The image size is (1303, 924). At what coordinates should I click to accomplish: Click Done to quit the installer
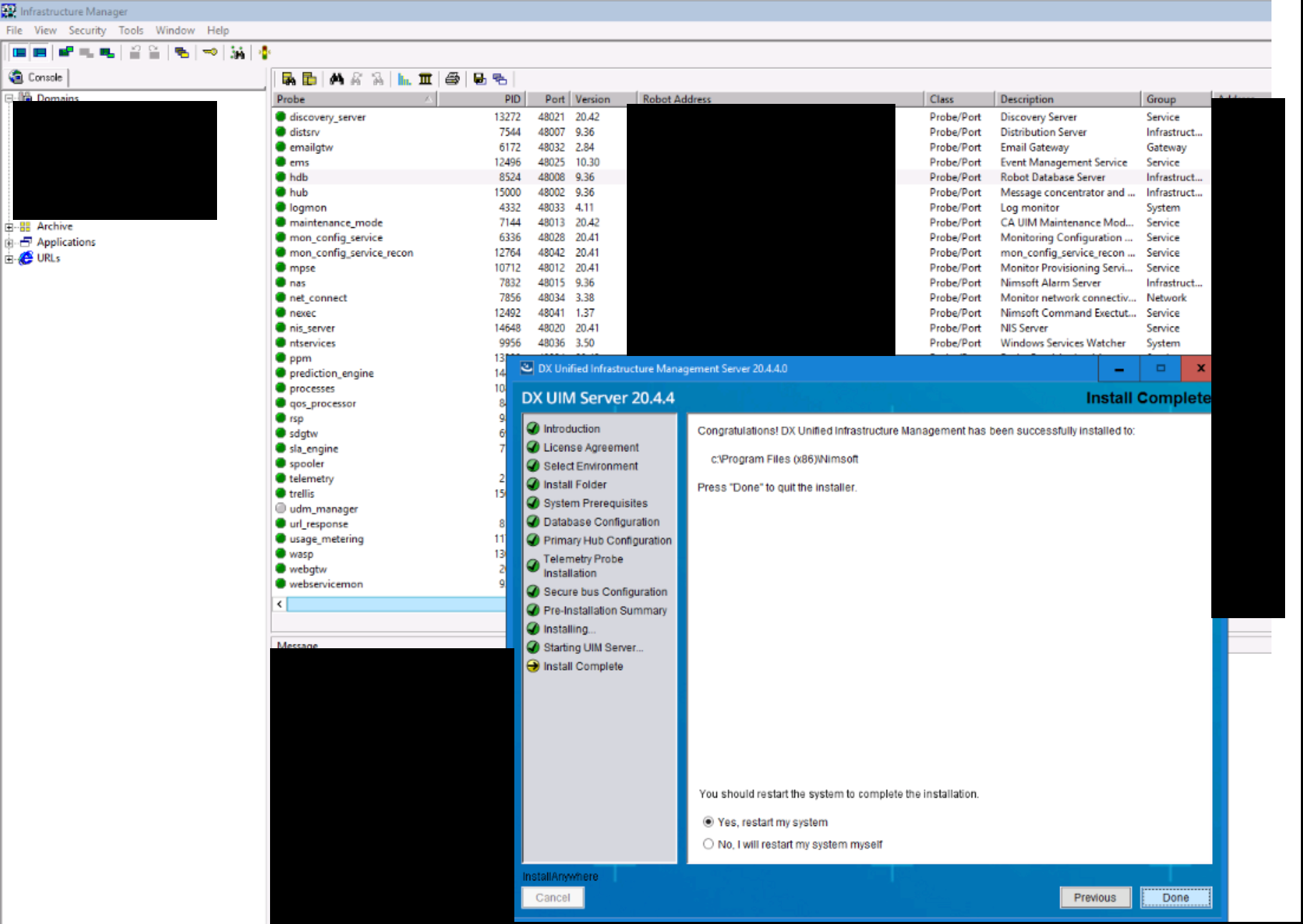pos(1175,897)
